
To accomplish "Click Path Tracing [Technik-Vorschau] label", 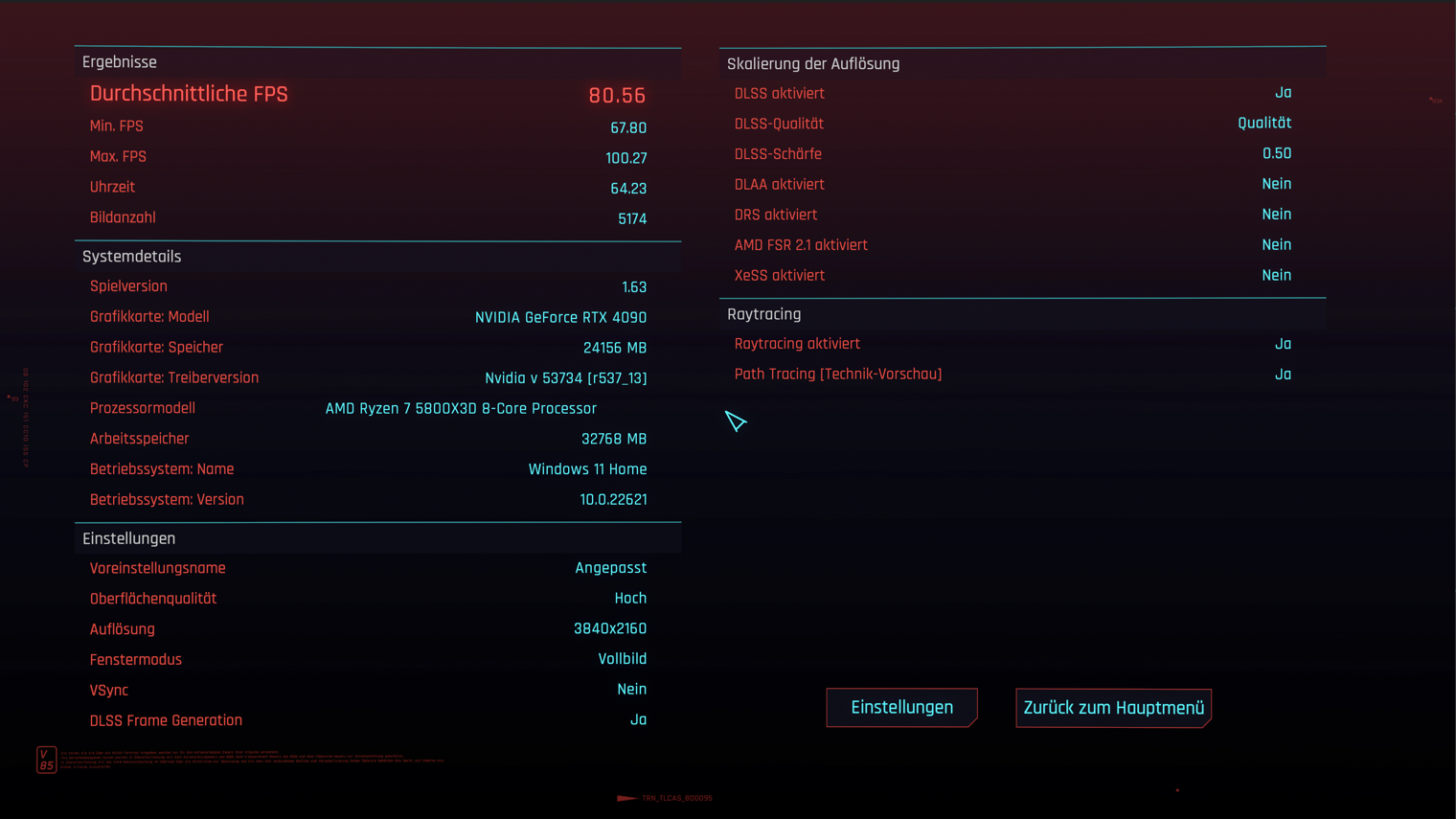I will tap(838, 375).
